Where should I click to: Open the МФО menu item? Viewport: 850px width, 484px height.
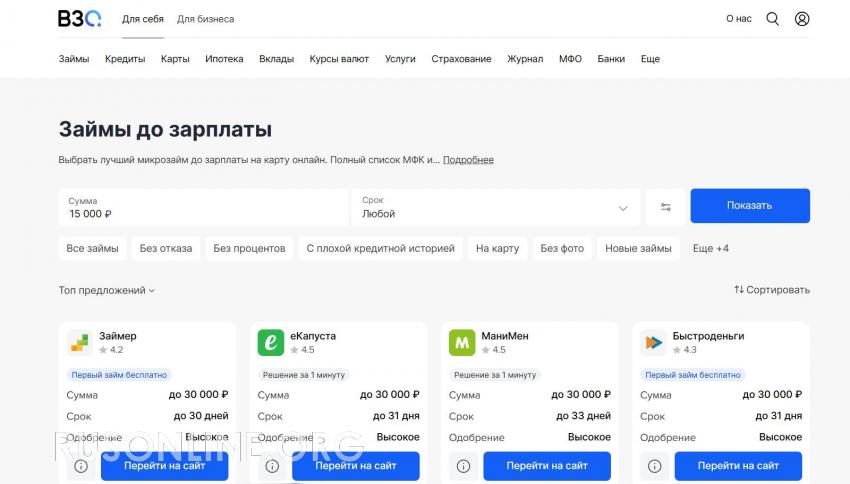pyautogui.click(x=570, y=59)
